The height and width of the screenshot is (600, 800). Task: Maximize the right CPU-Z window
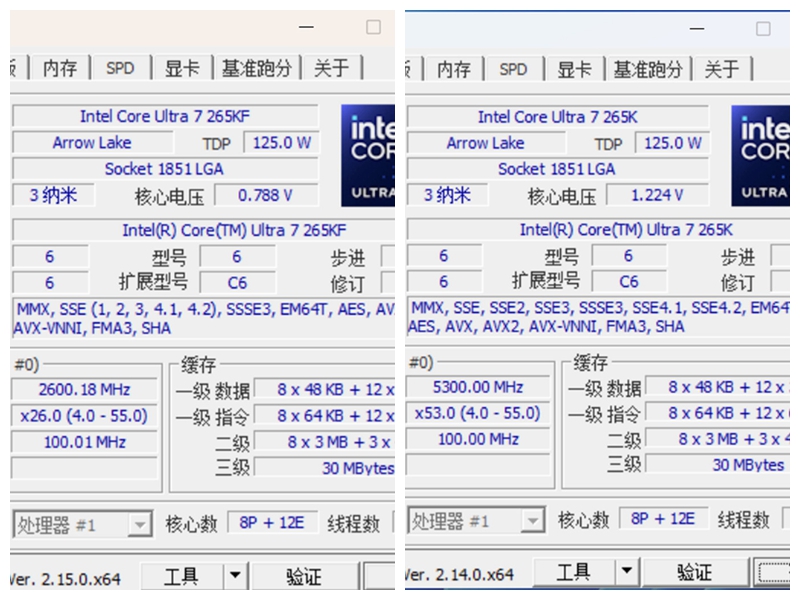point(763,29)
